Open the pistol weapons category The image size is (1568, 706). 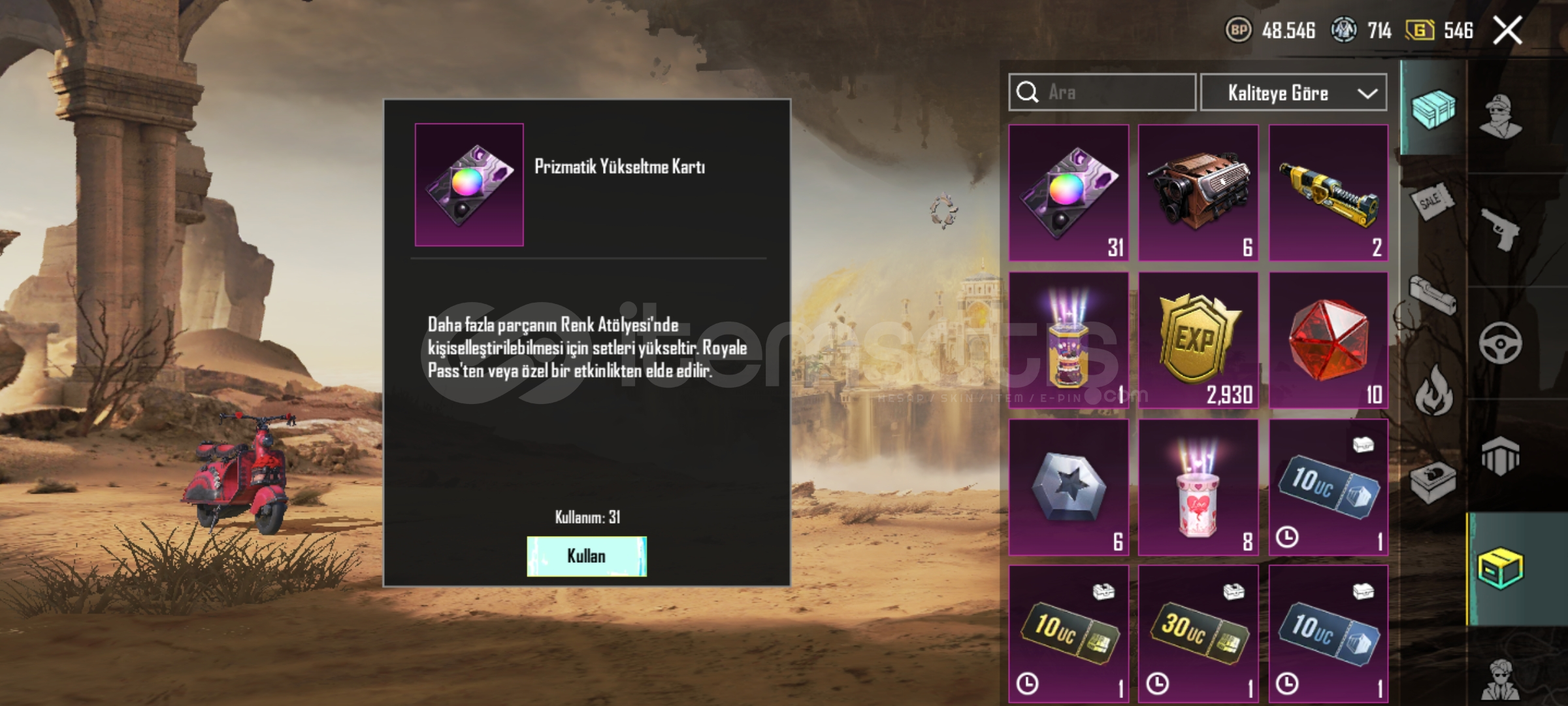click(x=1500, y=229)
